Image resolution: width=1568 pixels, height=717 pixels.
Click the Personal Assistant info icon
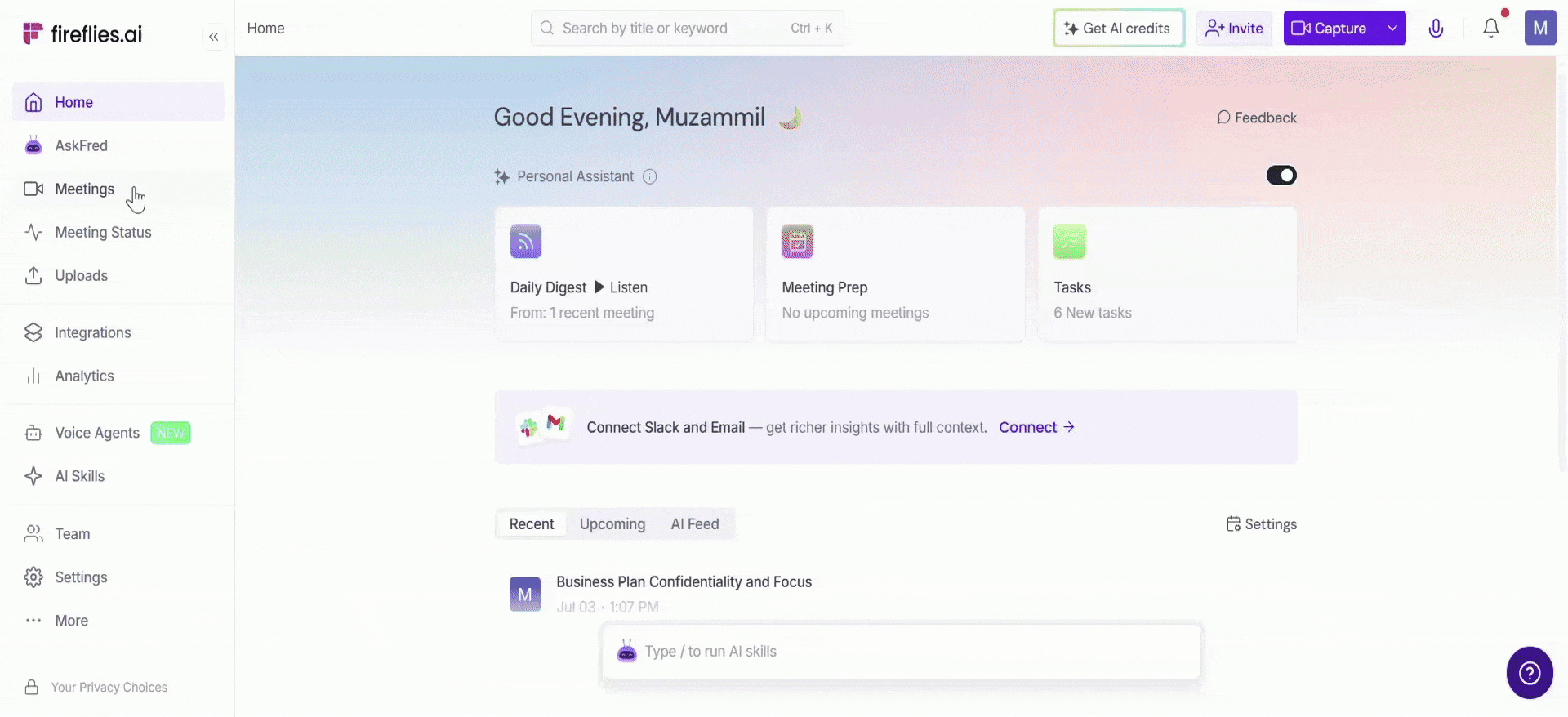[x=650, y=176]
